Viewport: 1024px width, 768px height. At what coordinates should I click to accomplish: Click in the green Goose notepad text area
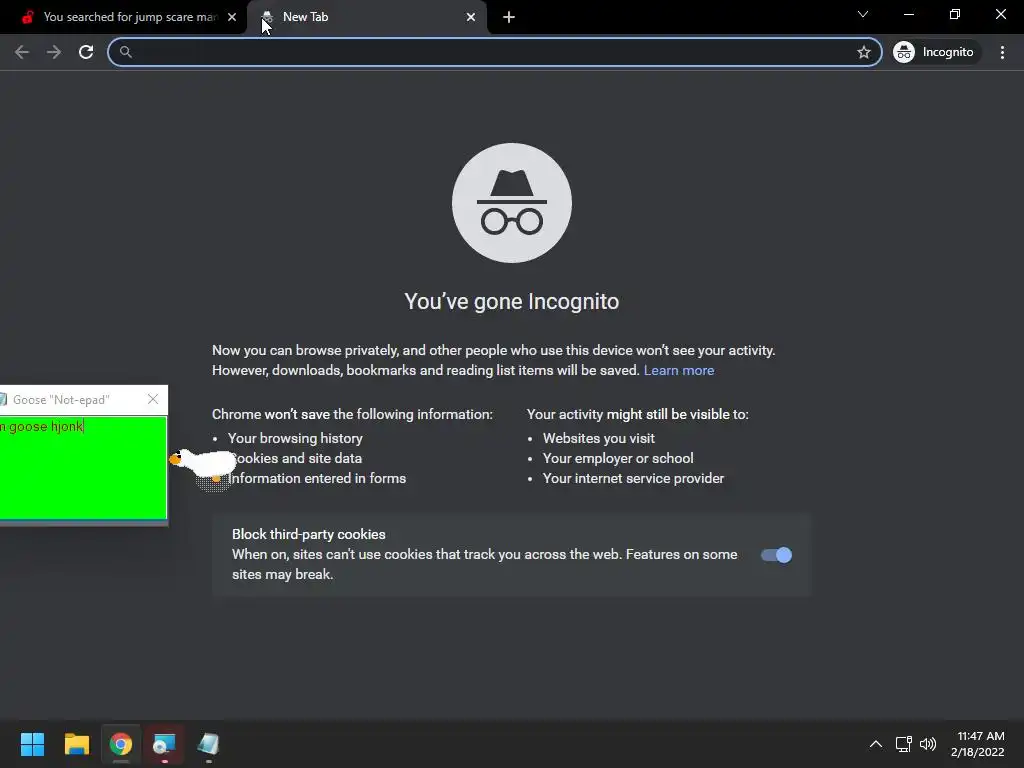pos(83,468)
